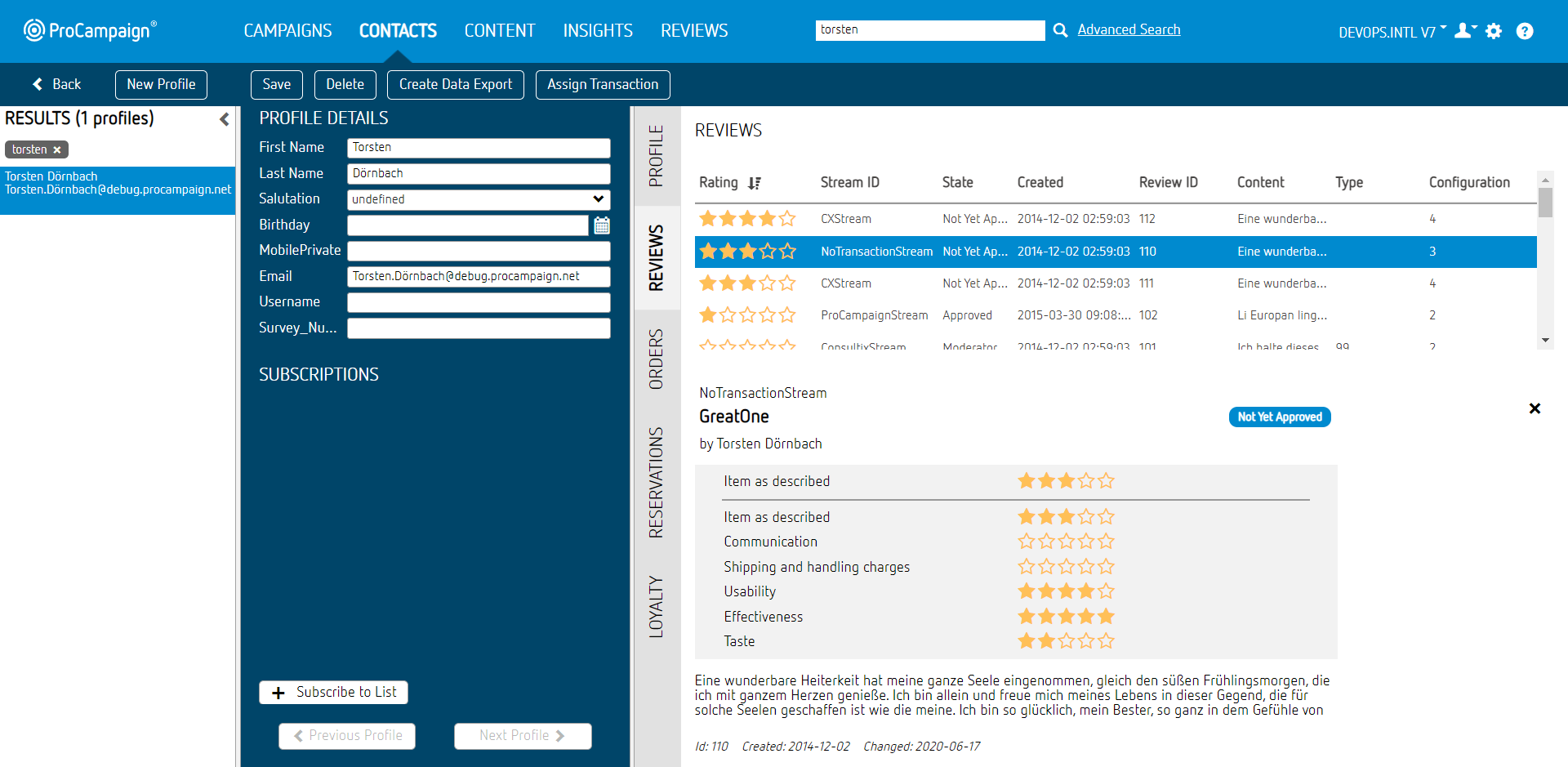1568x767 pixels.
Task: Open the DEVOPS.INTL V7 client dropdown
Action: pos(1392,32)
